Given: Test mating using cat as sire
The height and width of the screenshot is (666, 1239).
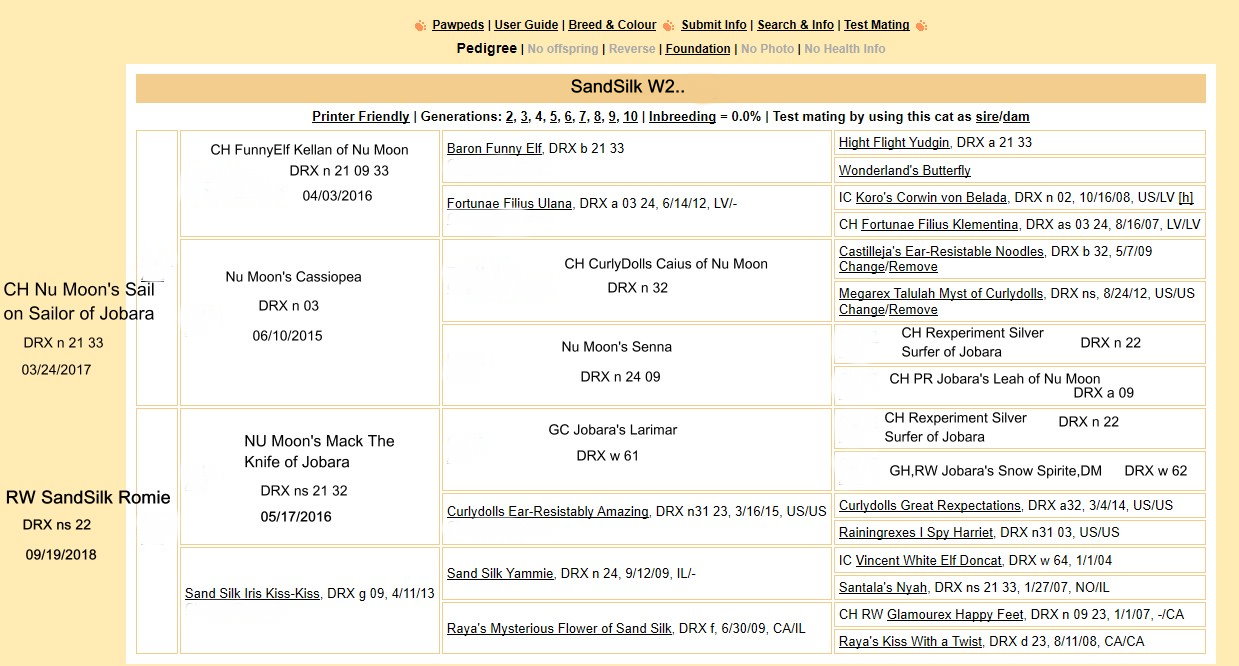Looking at the screenshot, I should (986, 116).
